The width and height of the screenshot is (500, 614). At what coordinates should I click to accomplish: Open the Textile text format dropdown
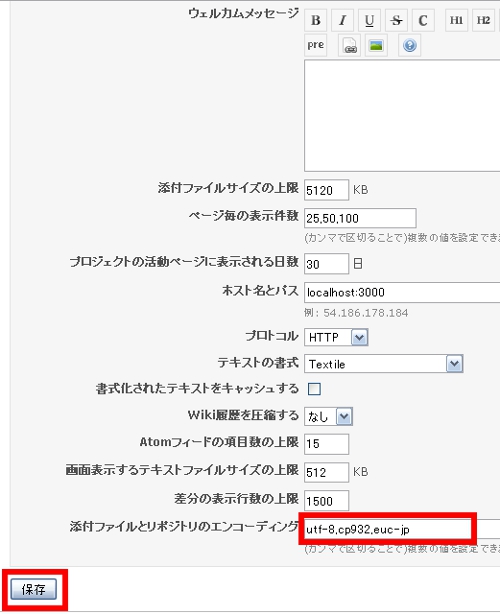(x=384, y=364)
